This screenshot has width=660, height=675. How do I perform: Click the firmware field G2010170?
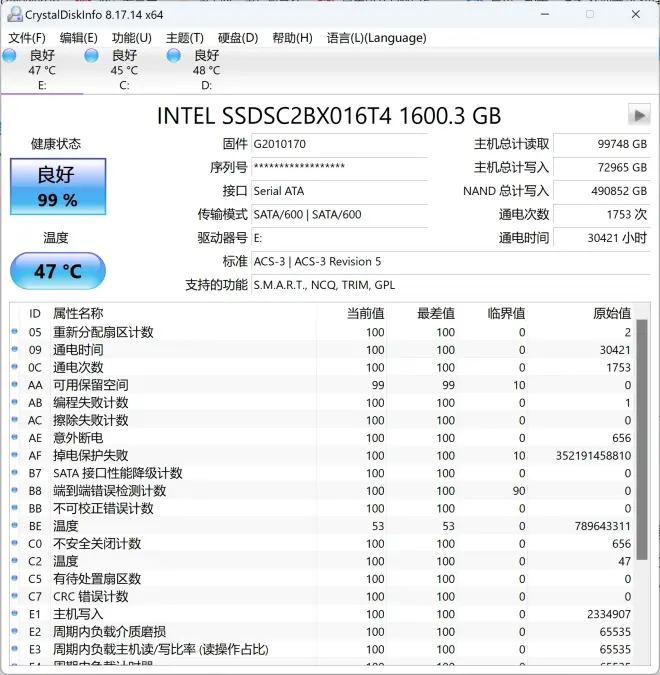click(339, 144)
